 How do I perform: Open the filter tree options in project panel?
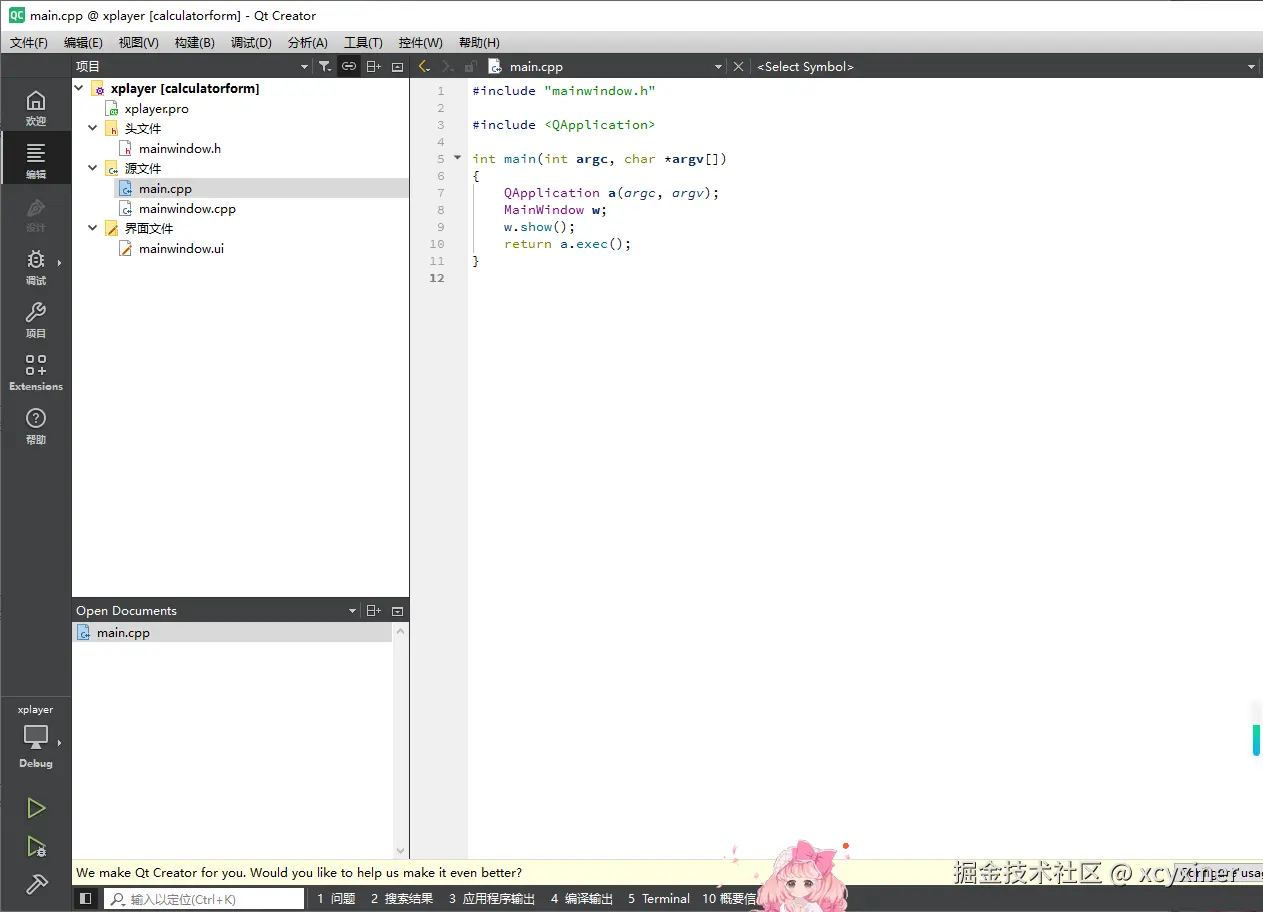[325, 66]
